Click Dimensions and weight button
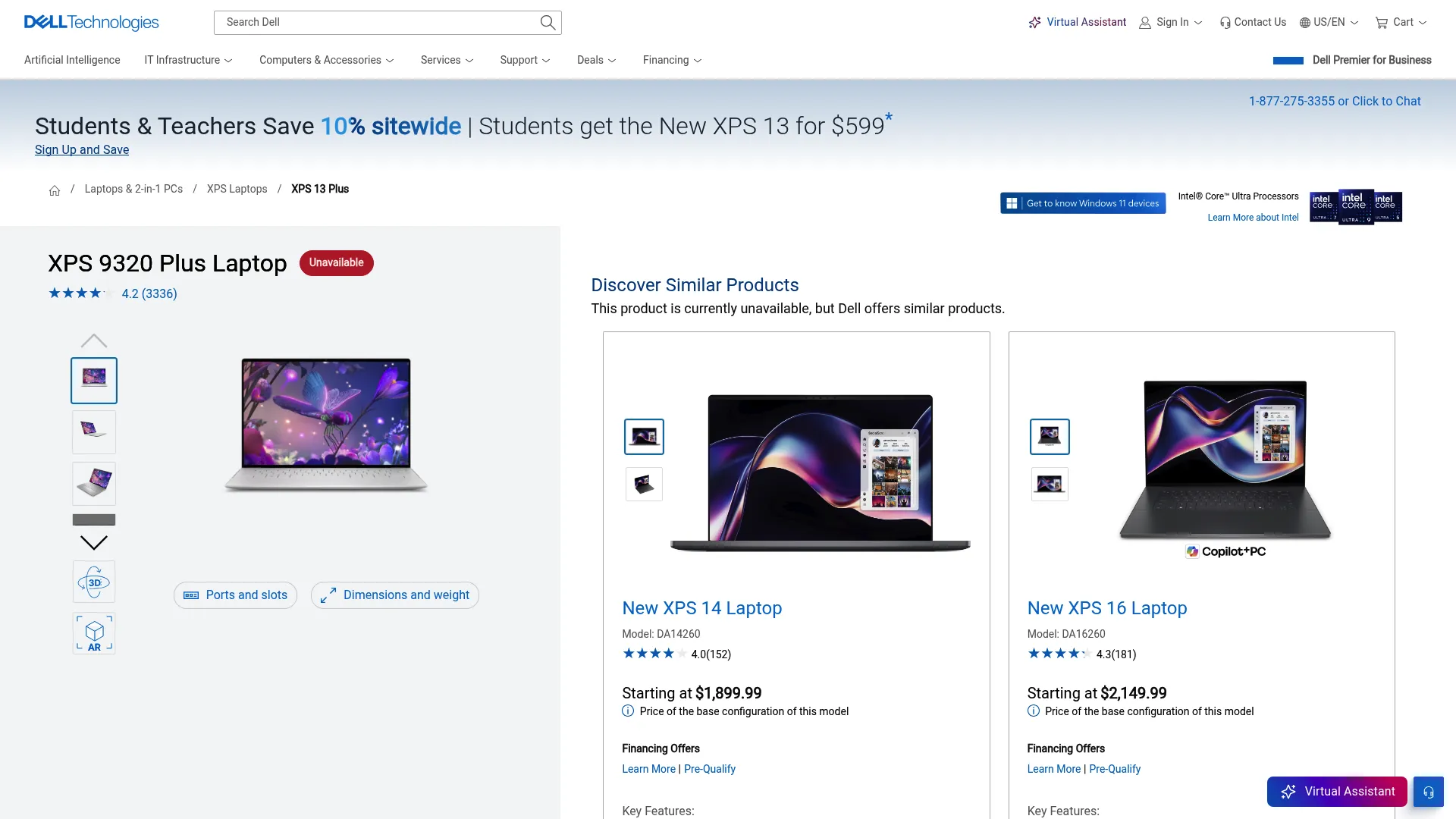The image size is (1456, 819). 395,595
